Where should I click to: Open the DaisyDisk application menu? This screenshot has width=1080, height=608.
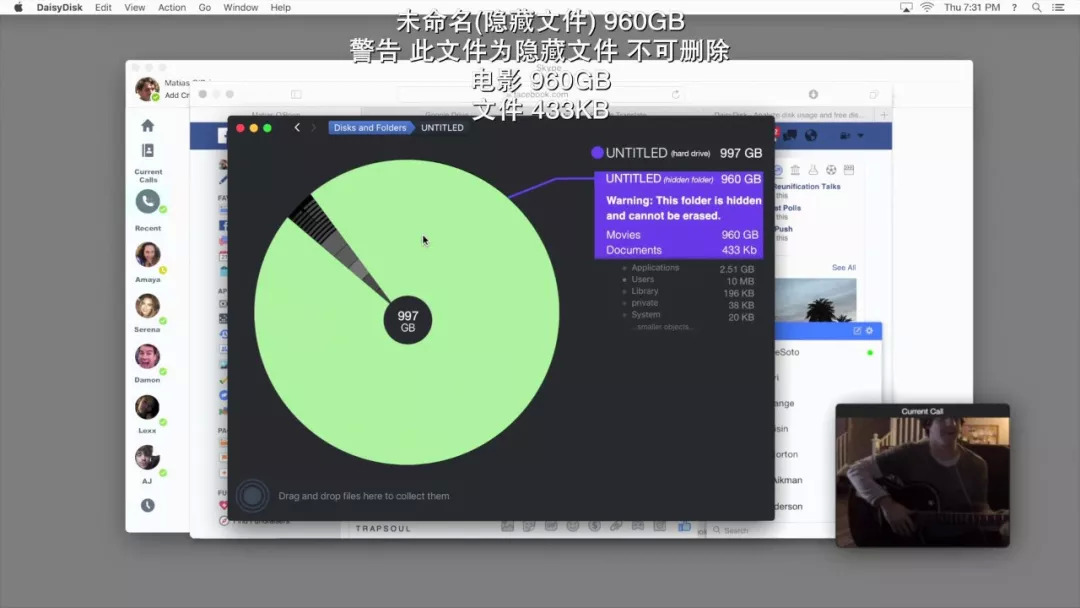click(x=59, y=8)
